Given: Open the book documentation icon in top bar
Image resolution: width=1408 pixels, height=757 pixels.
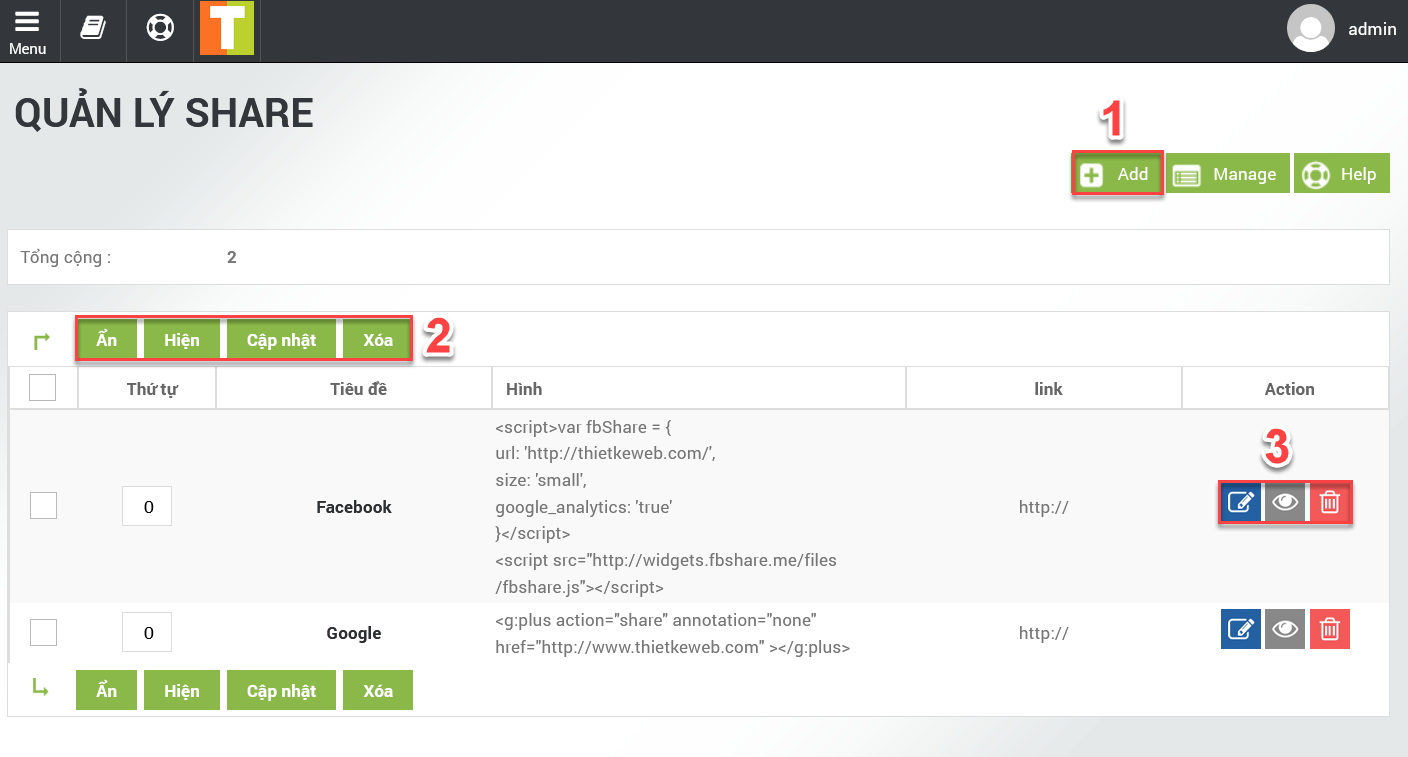Looking at the screenshot, I should coord(93,28).
